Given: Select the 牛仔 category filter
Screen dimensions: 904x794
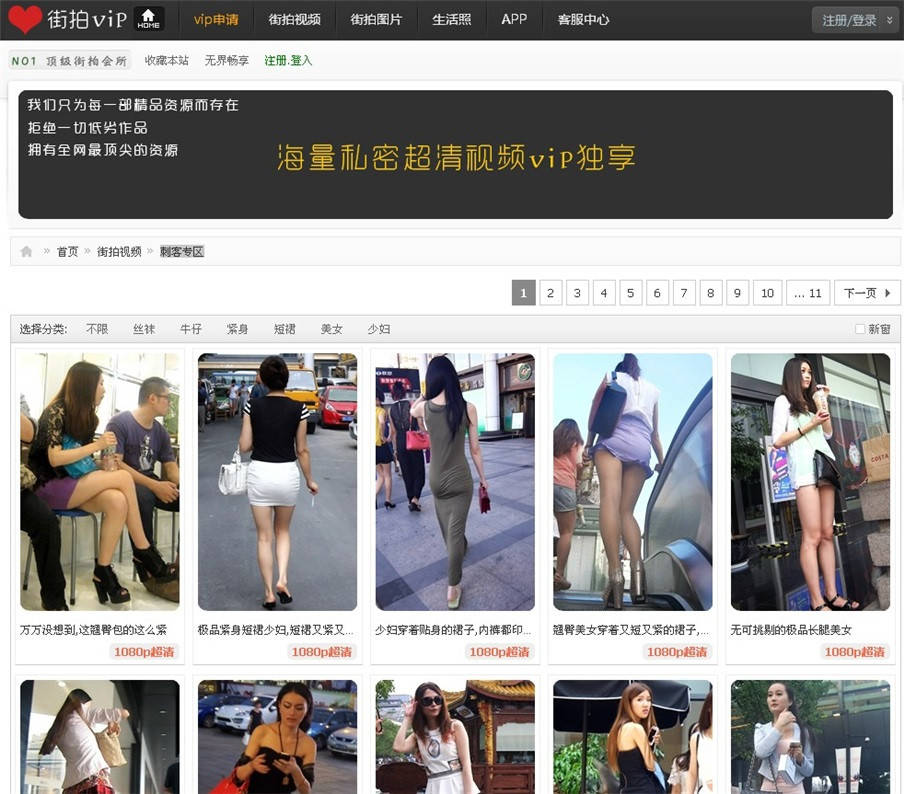Looking at the screenshot, I should pyautogui.click(x=190, y=329).
